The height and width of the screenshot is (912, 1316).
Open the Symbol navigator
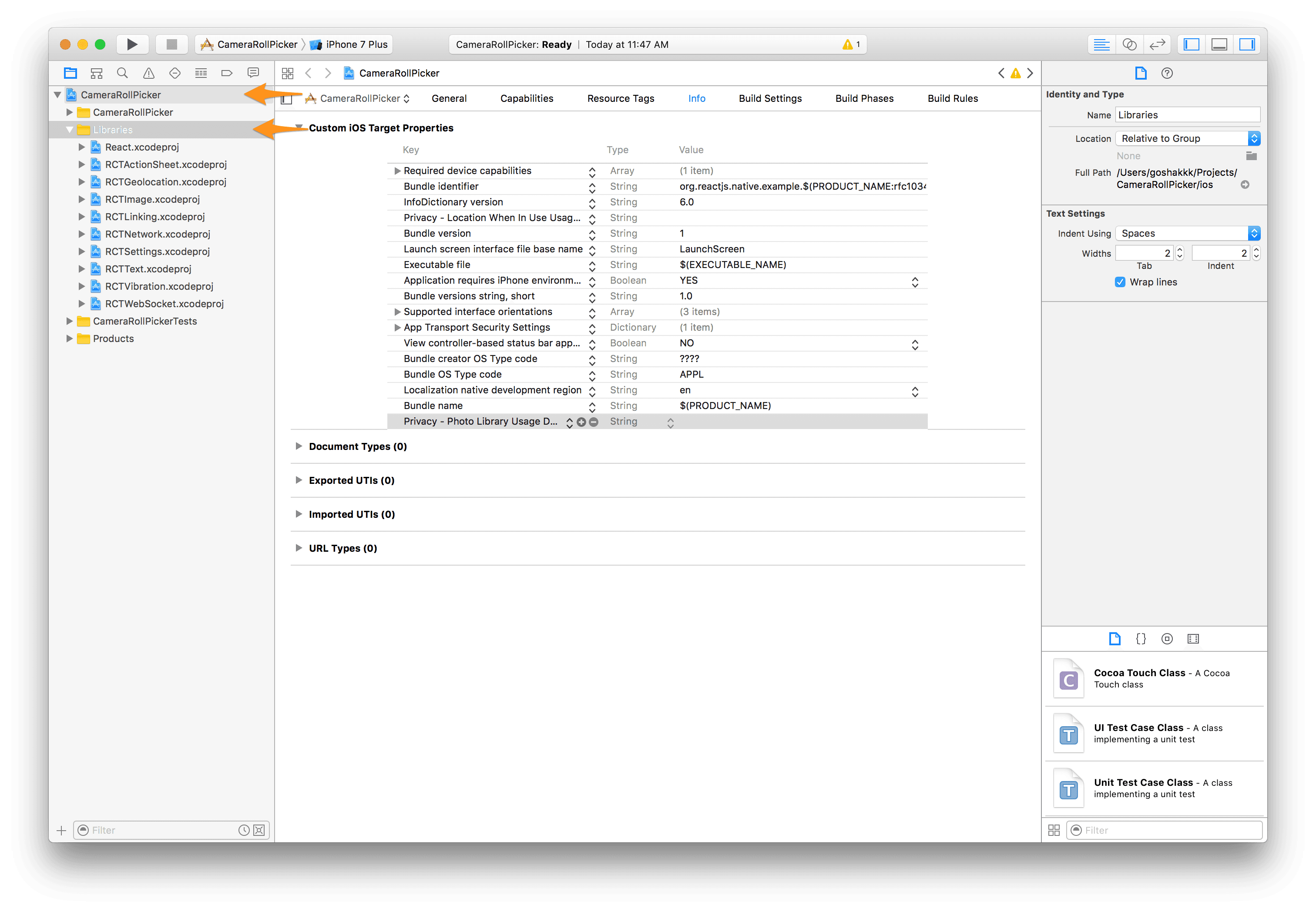click(x=97, y=73)
